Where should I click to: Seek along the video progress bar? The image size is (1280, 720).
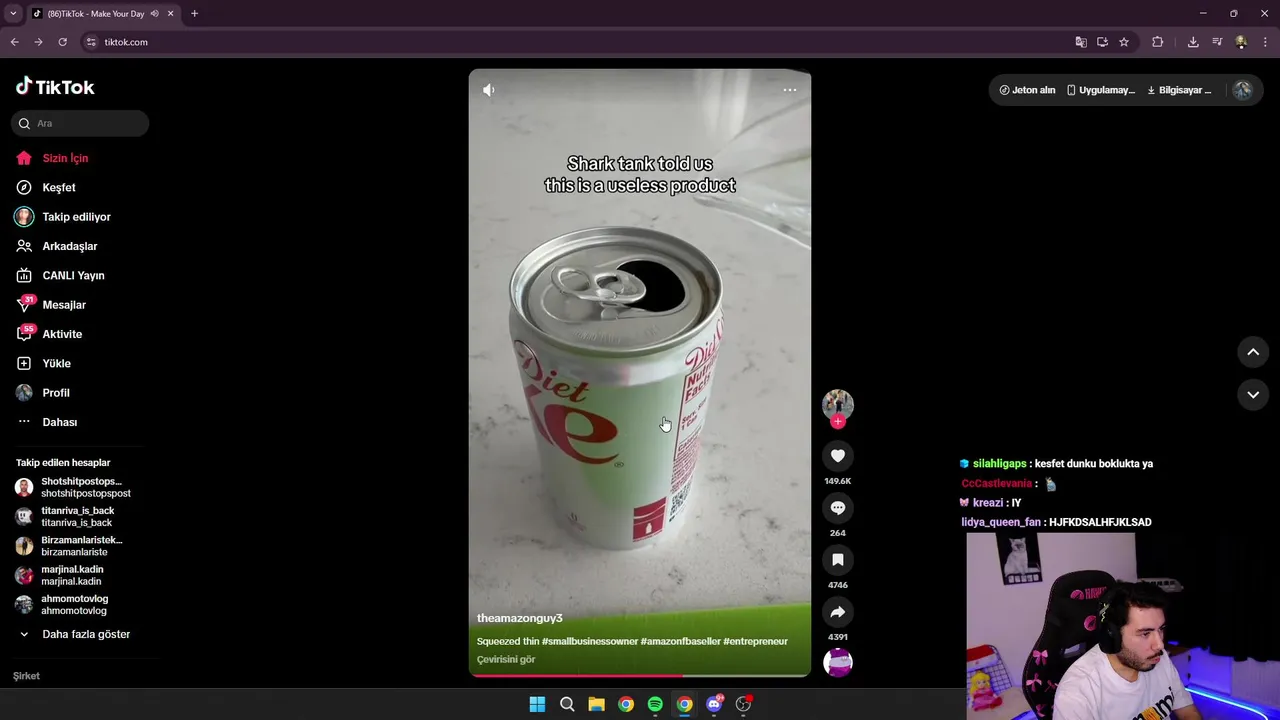point(640,676)
